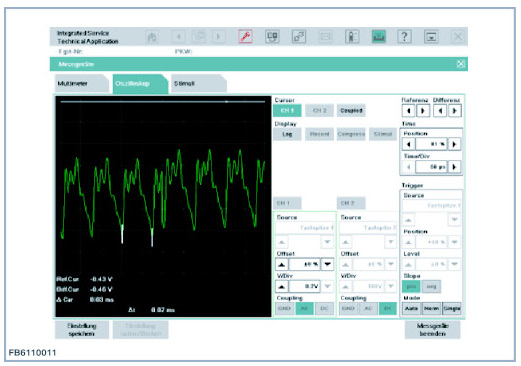Set CH 1 coupling to DC
The height and width of the screenshot is (366, 521).
tap(324, 309)
